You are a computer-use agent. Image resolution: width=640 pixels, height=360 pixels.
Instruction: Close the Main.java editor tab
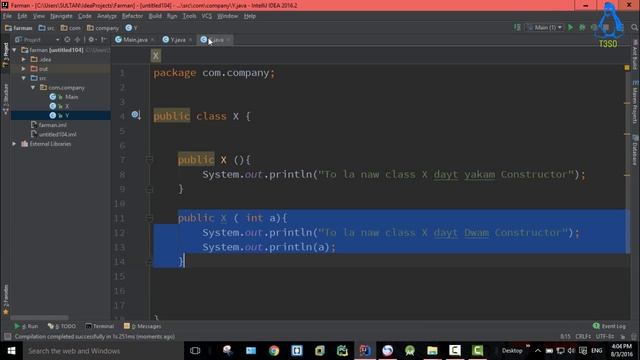153,40
